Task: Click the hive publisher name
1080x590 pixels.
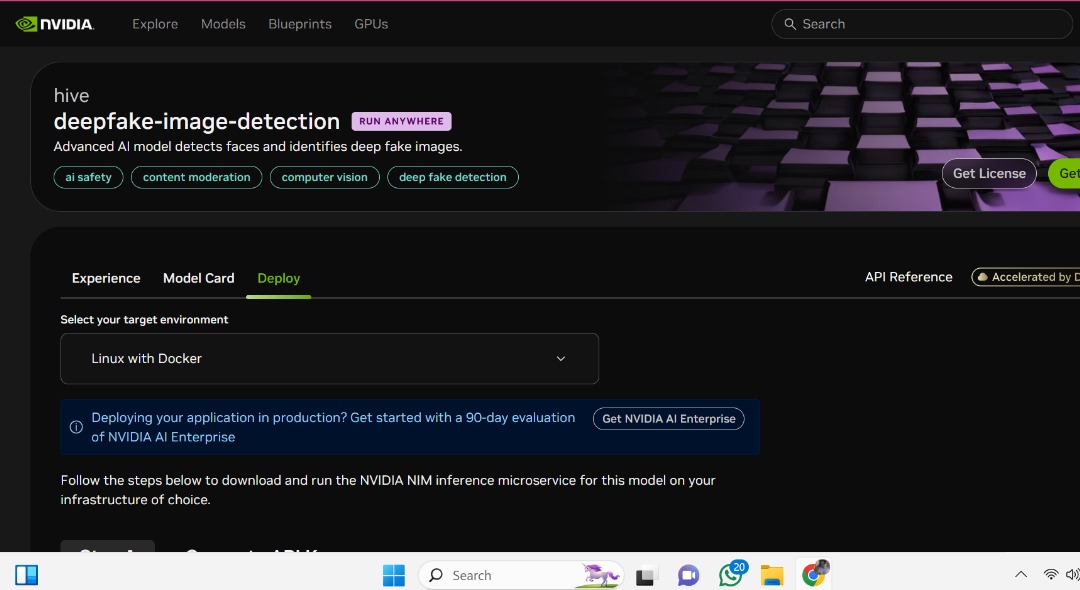Action: [x=72, y=96]
